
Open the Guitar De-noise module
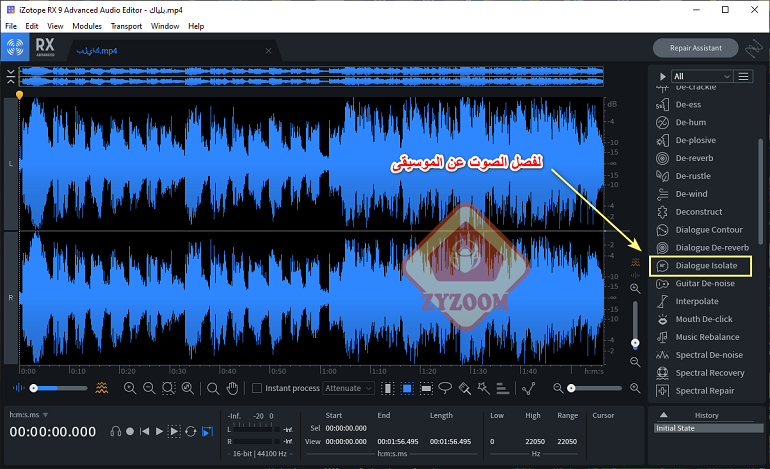coord(703,283)
